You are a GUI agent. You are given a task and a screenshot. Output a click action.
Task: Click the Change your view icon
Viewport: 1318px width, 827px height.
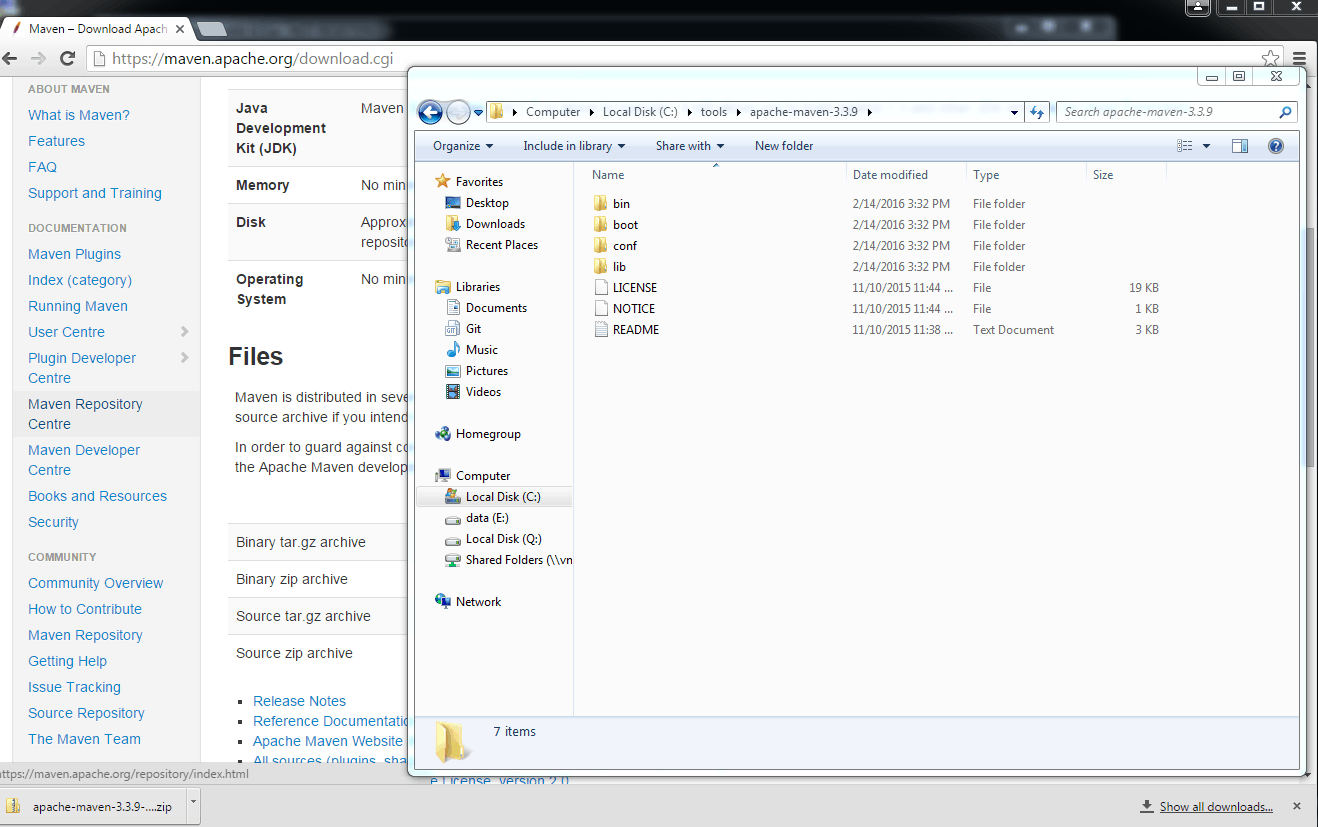1185,146
